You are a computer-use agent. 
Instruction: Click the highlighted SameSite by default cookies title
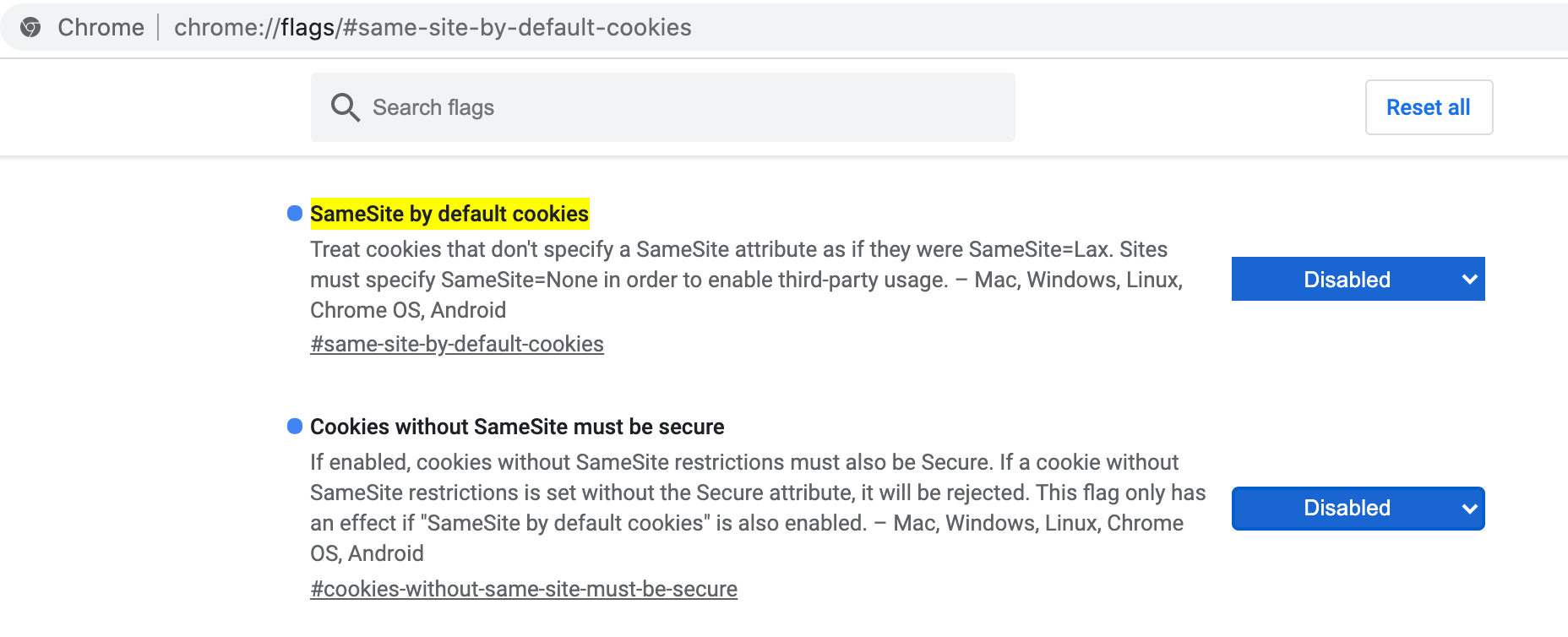coord(449,214)
